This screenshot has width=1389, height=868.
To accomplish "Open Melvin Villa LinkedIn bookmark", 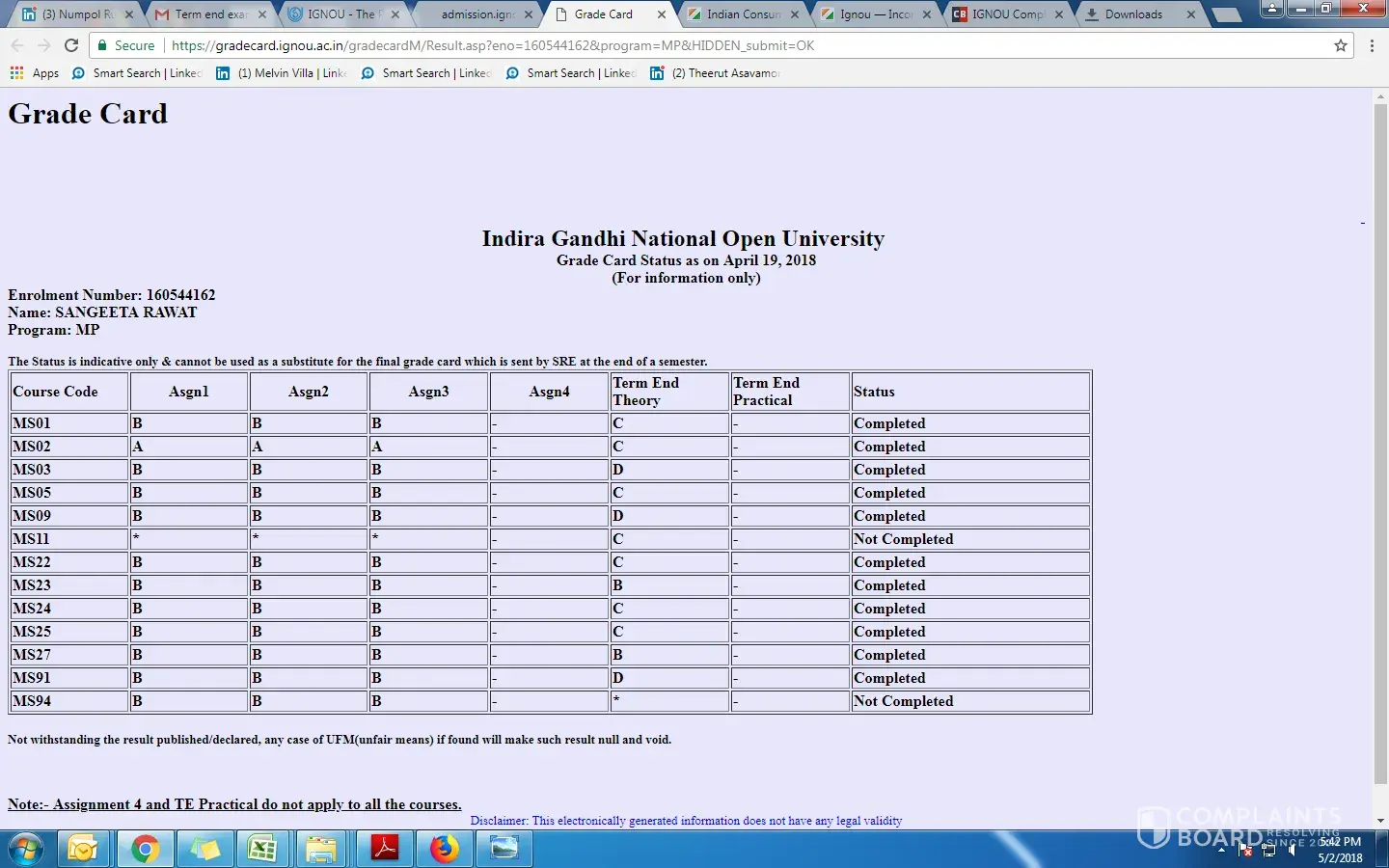I will click(x=282, y=73).
